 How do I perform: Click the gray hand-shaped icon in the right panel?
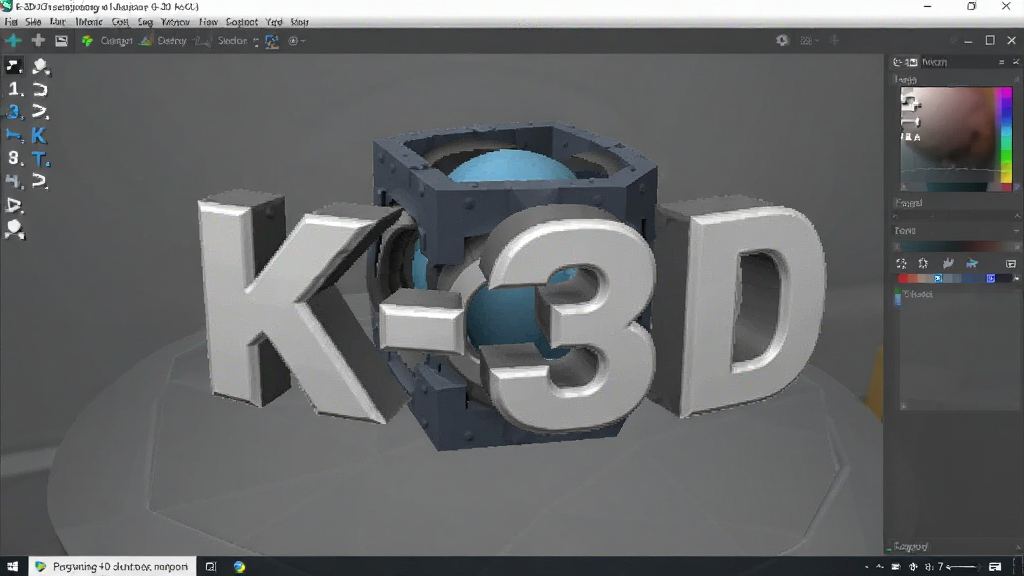948,263
